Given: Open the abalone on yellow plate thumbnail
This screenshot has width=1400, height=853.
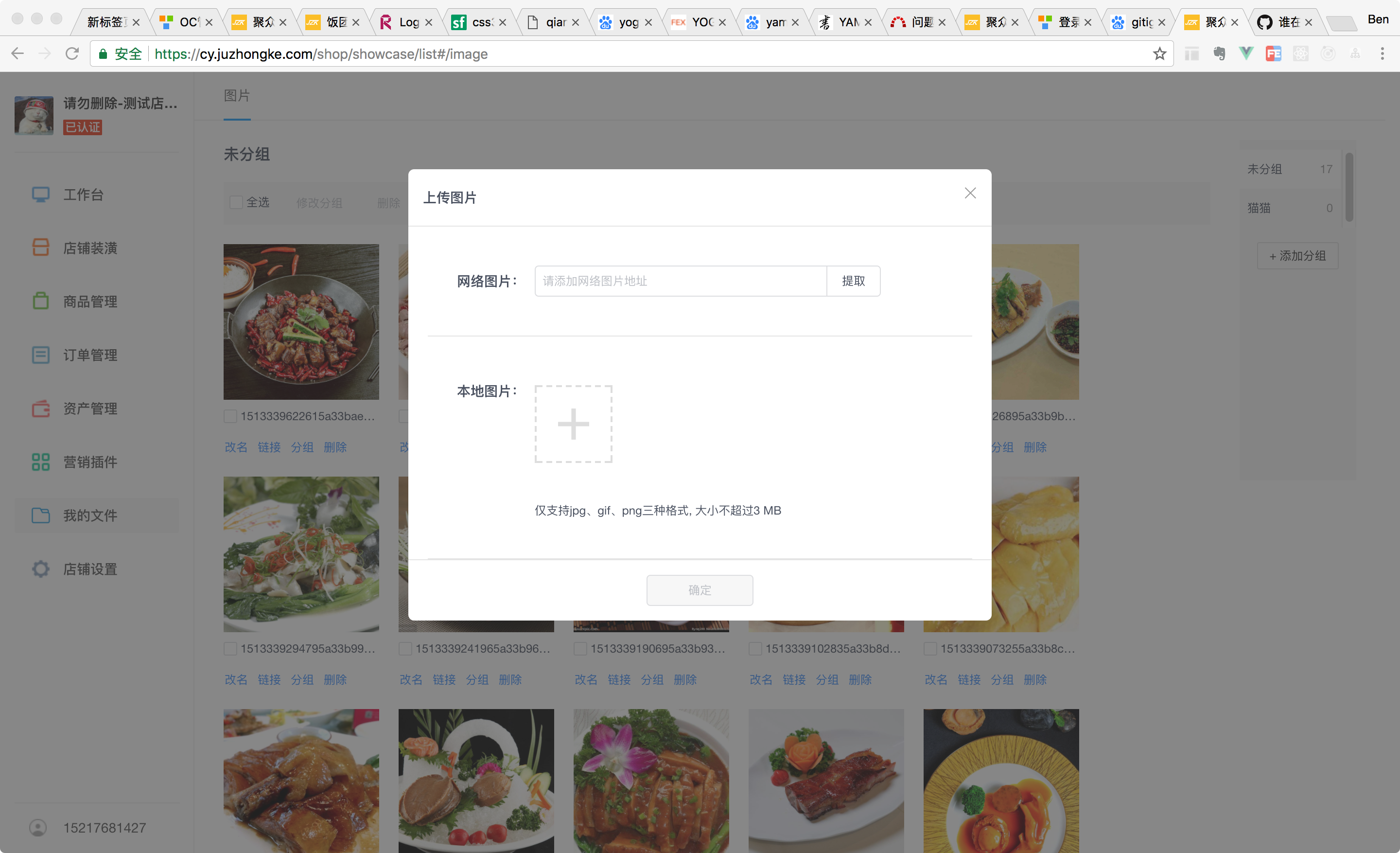Looking at the screenshot, I should pos(1001,781).
